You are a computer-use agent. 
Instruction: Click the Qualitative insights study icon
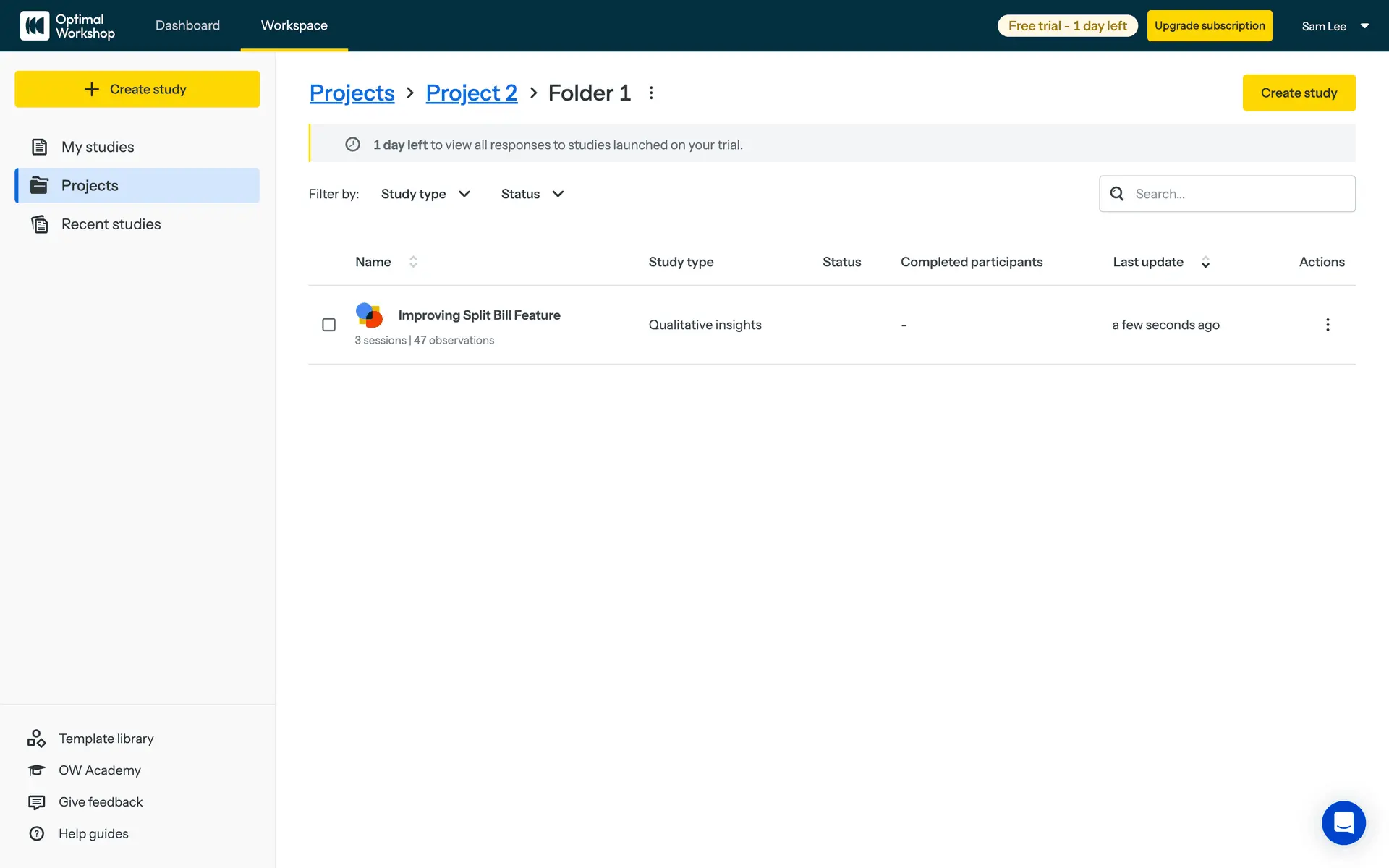click(369, 315)
